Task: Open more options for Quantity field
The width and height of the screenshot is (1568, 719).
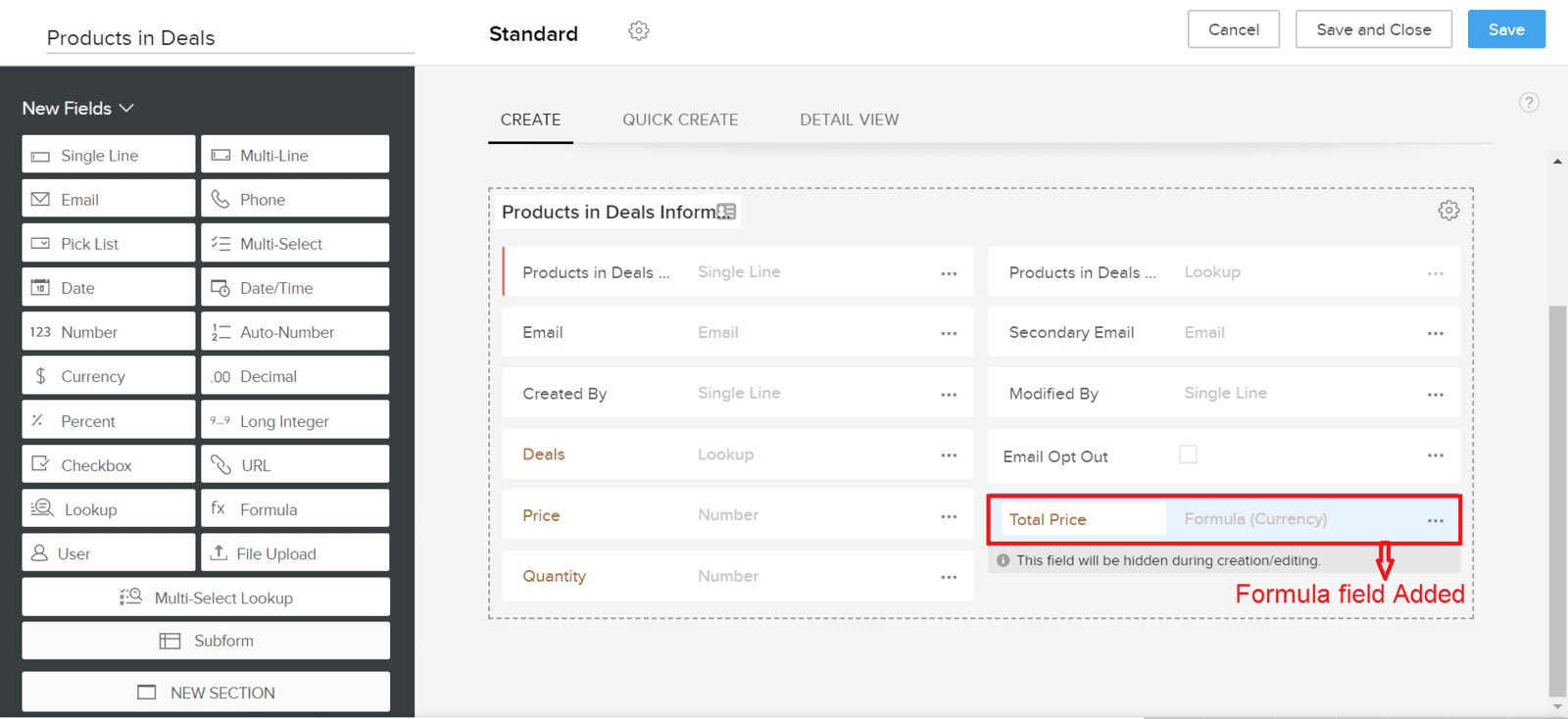Action: (x=949, y=577)
